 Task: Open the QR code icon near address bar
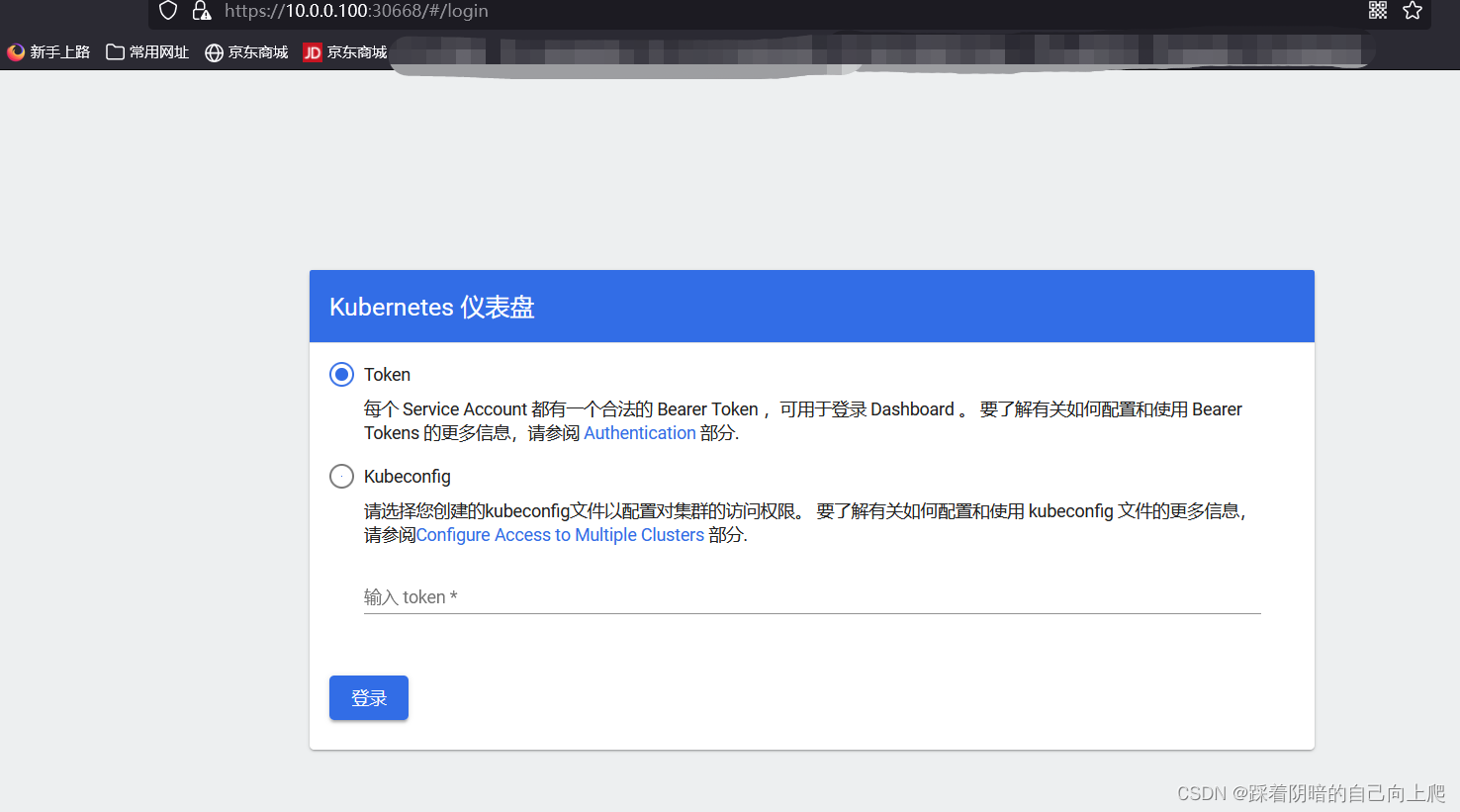pos(1377,11)
